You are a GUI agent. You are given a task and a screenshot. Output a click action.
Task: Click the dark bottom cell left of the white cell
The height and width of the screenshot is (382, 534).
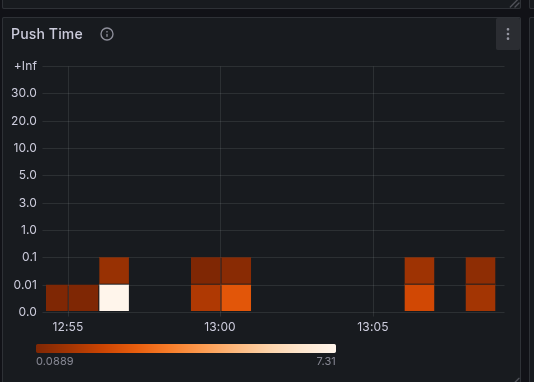[84, 298]
